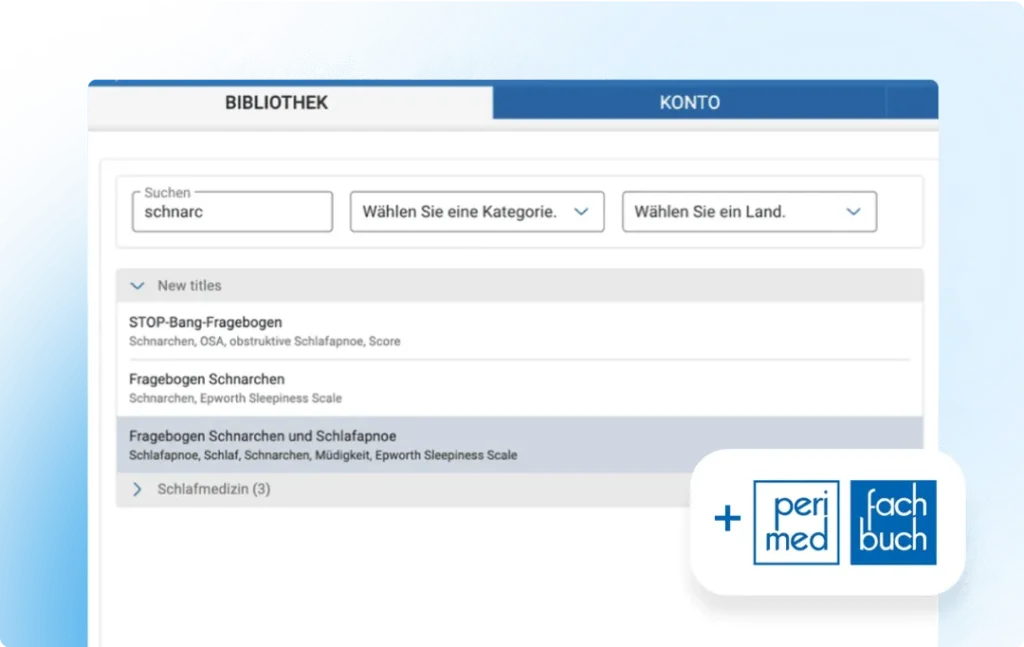Open the 'Wählen Sie eine Kategorie' dropdown

[477, 212]
